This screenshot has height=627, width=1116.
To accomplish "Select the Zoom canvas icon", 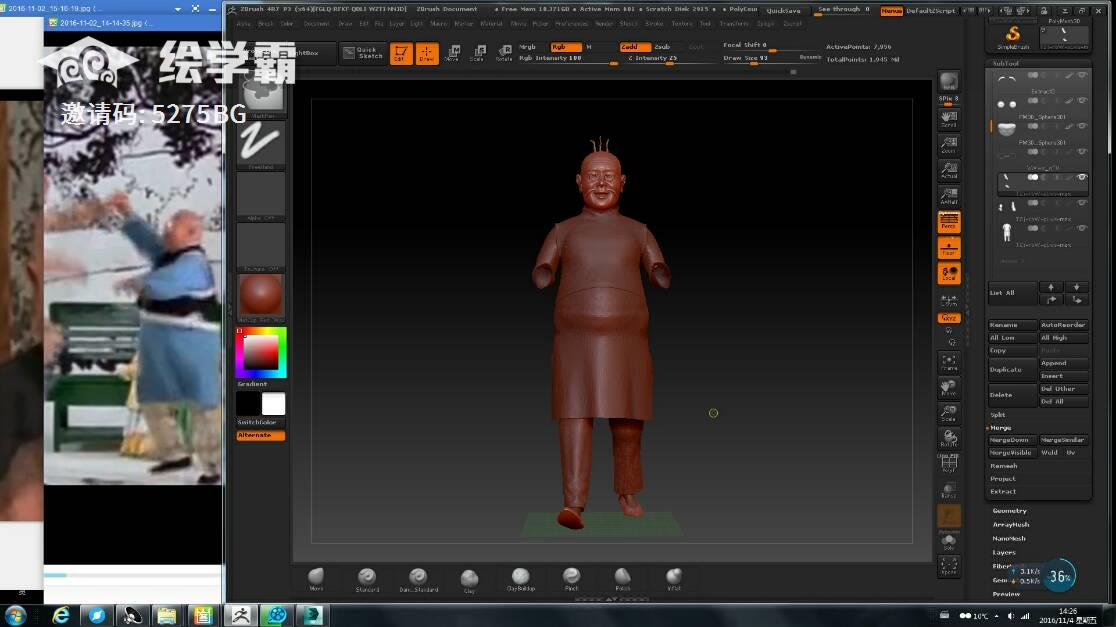I will 949,145.
